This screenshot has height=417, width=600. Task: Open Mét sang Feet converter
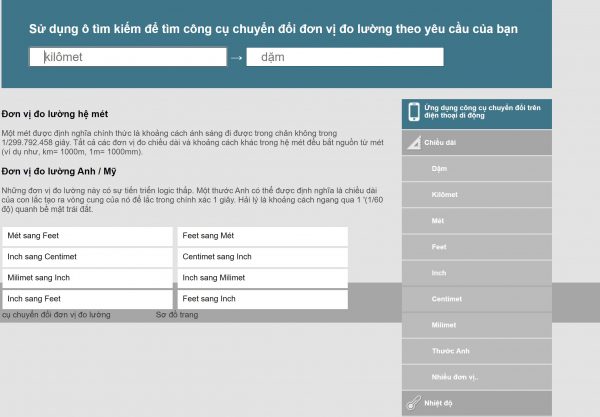point(88,236)
